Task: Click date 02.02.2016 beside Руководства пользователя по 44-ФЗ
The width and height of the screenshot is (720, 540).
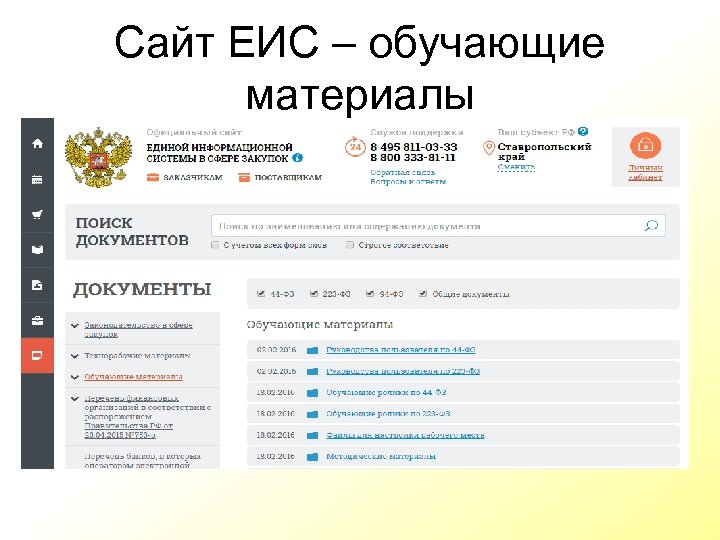Action: point(276,350)
